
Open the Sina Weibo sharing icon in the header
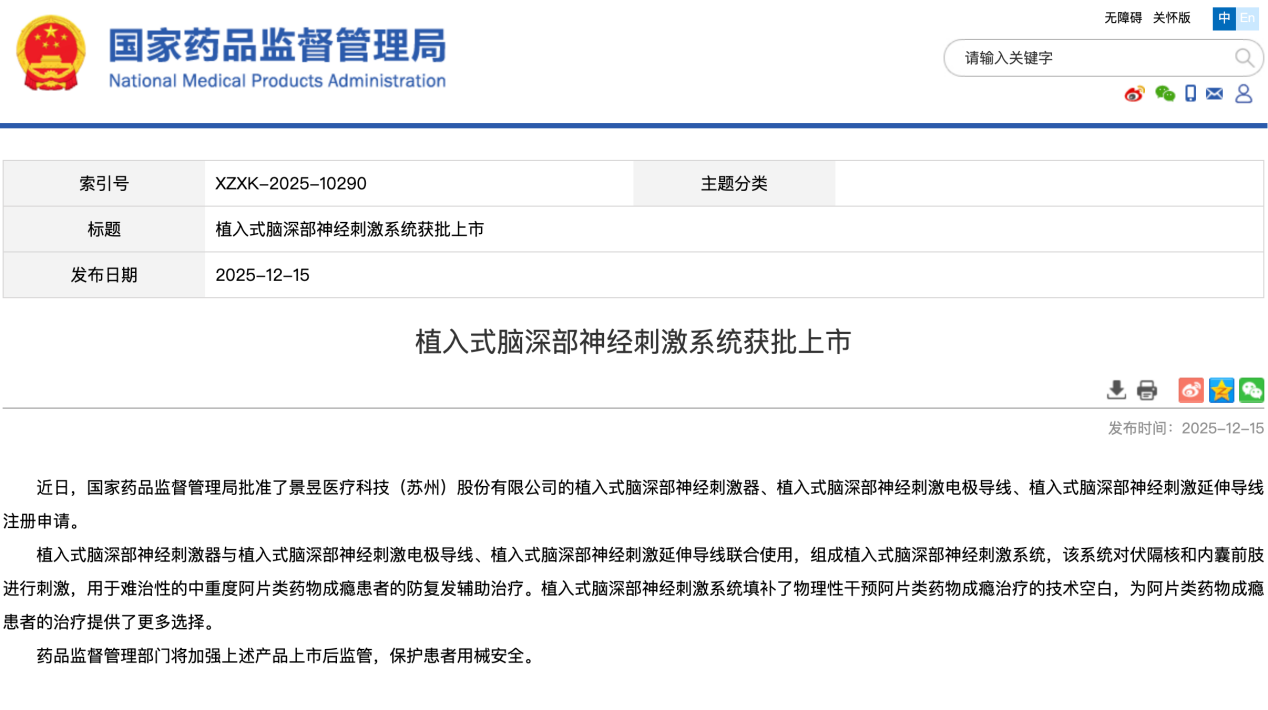coord(1135,93)
